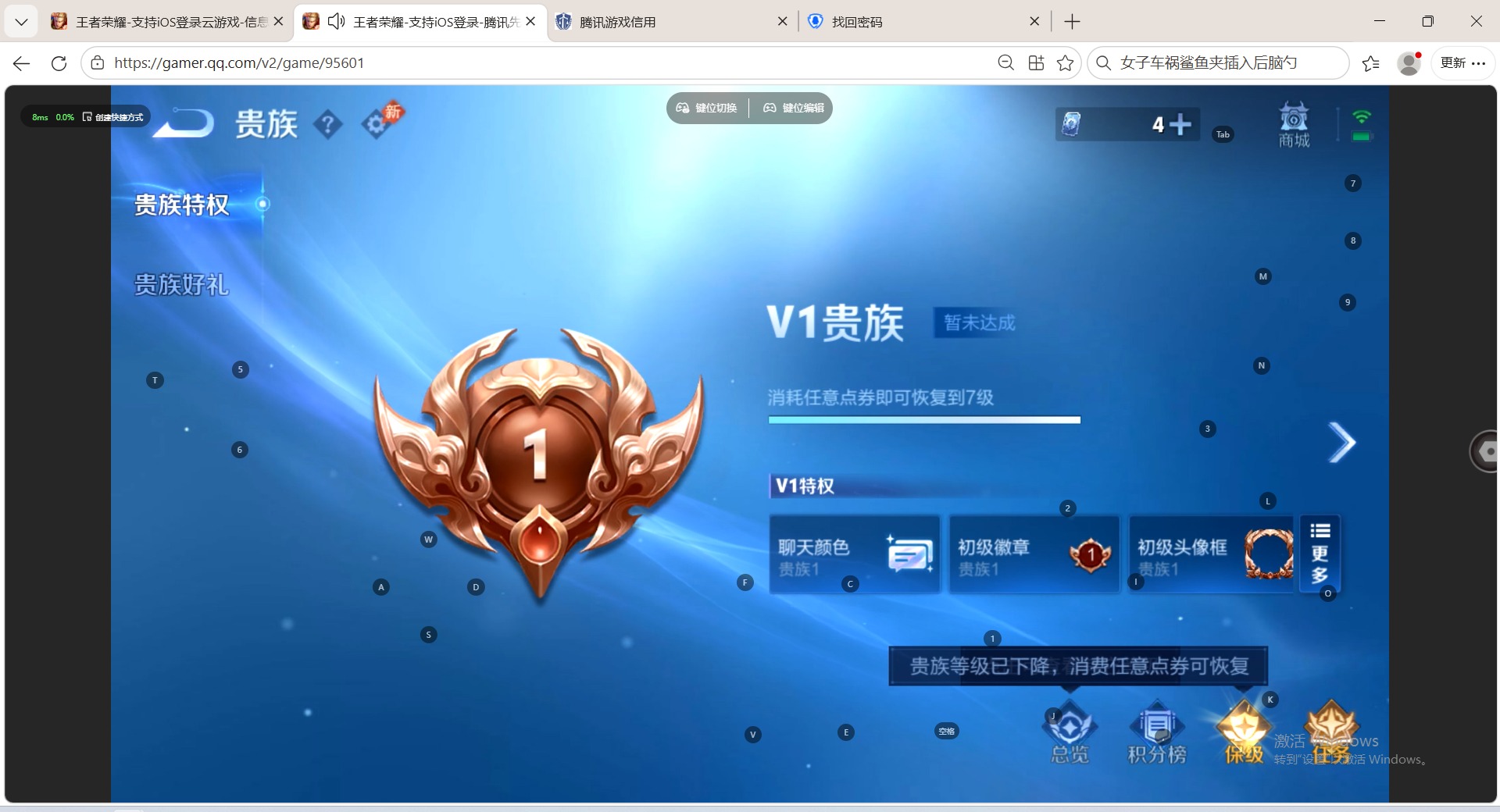Select the 贵族好礼 menu item
The width and height of the screenshot is (1500, 812).
[181, 284]
